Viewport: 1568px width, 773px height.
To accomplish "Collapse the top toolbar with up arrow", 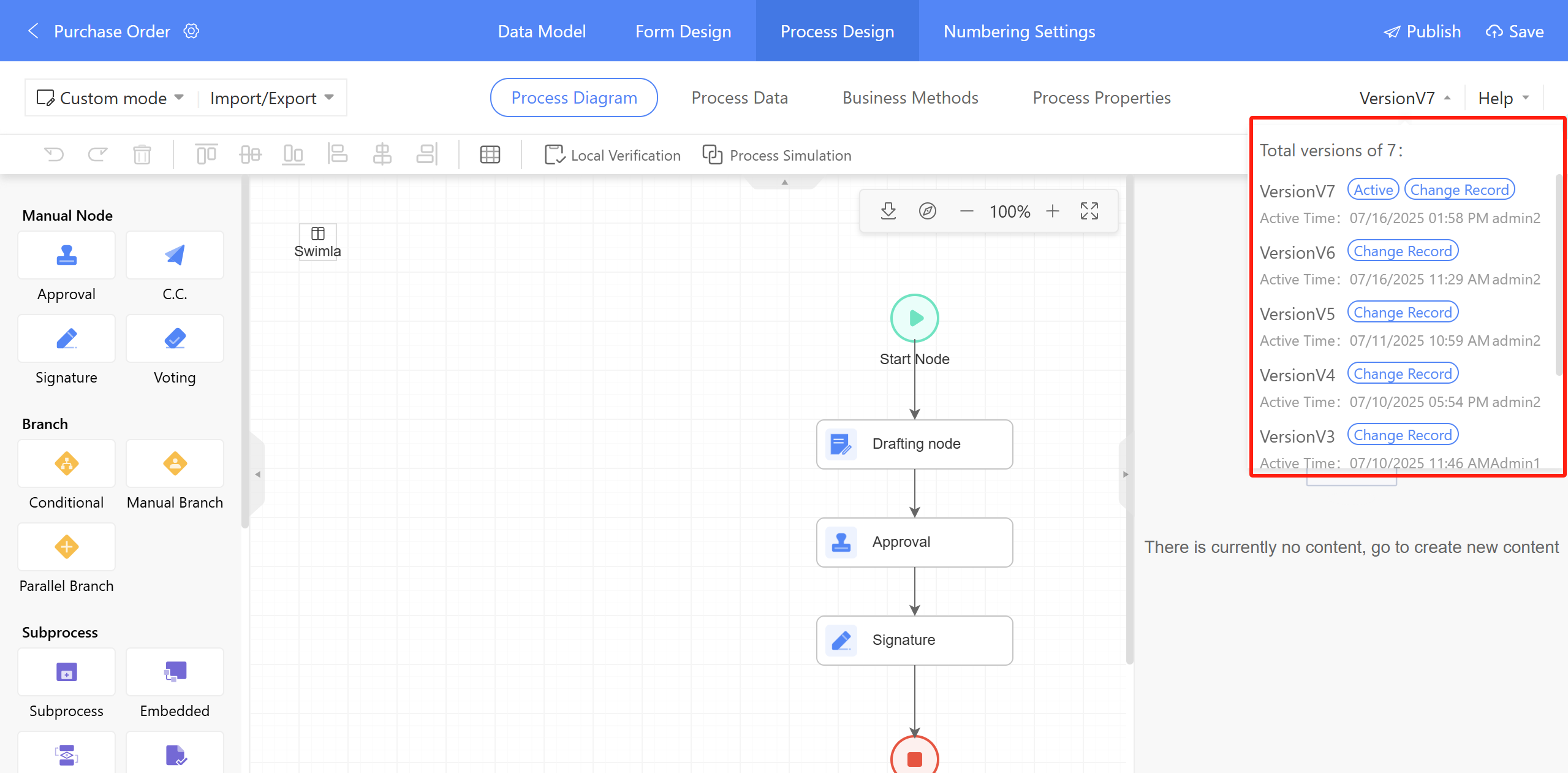I will [x=784, y=182].
